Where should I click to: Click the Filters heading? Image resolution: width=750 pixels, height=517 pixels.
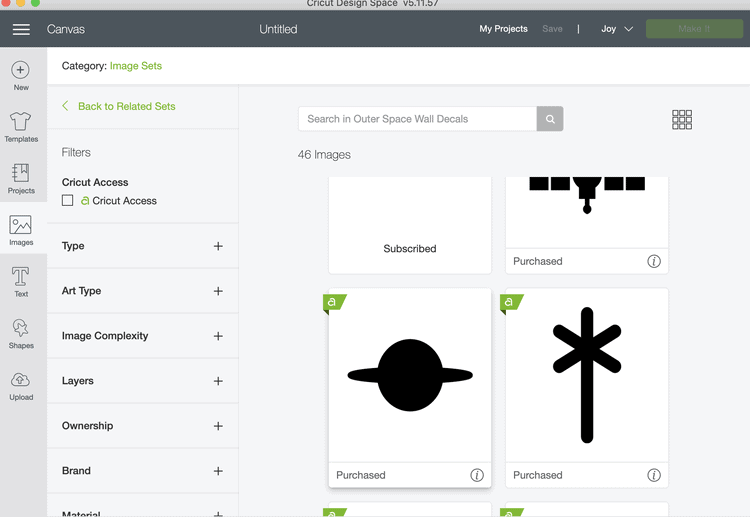(76, 152)
